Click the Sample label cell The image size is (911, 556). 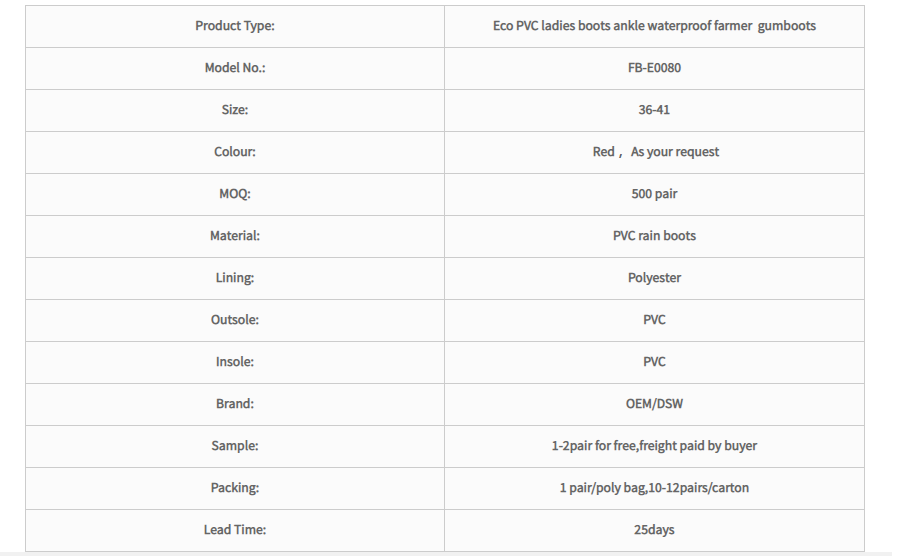click(235, 446)
